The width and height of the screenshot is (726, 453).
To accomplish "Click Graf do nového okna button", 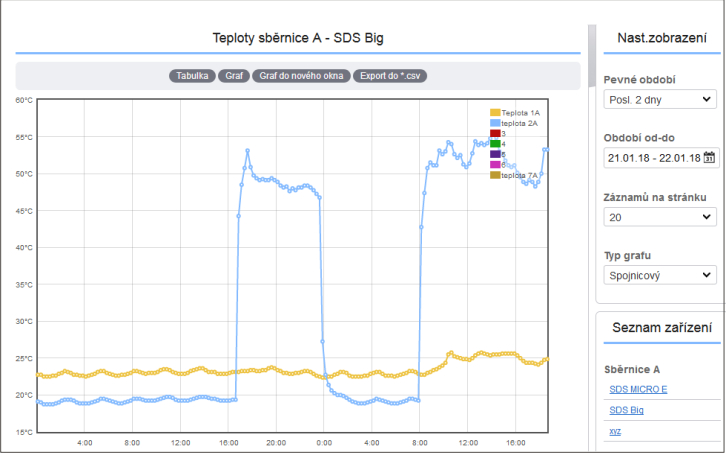I will (300, 75).
